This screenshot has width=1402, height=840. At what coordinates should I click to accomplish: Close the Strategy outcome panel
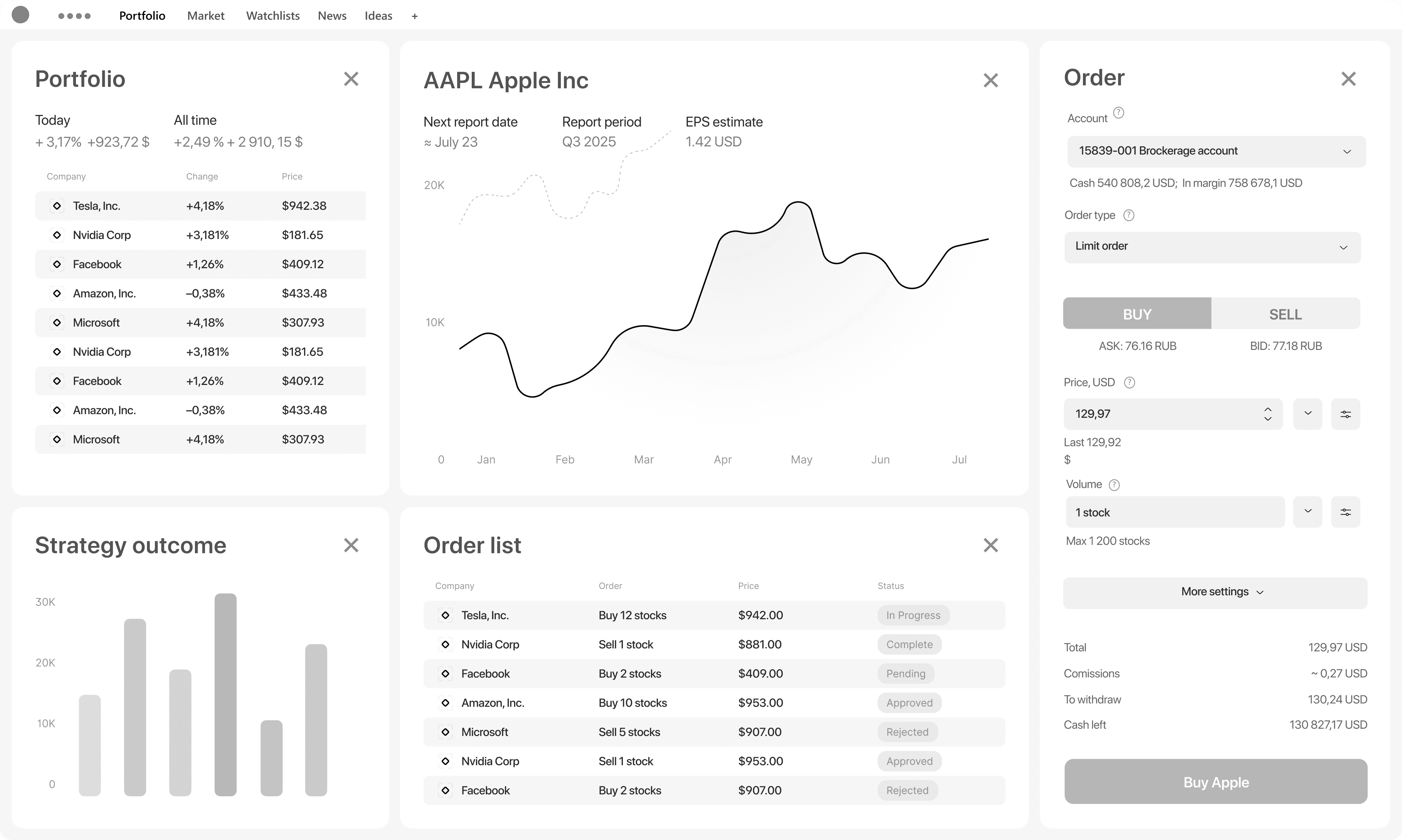(x=351, y=545)
